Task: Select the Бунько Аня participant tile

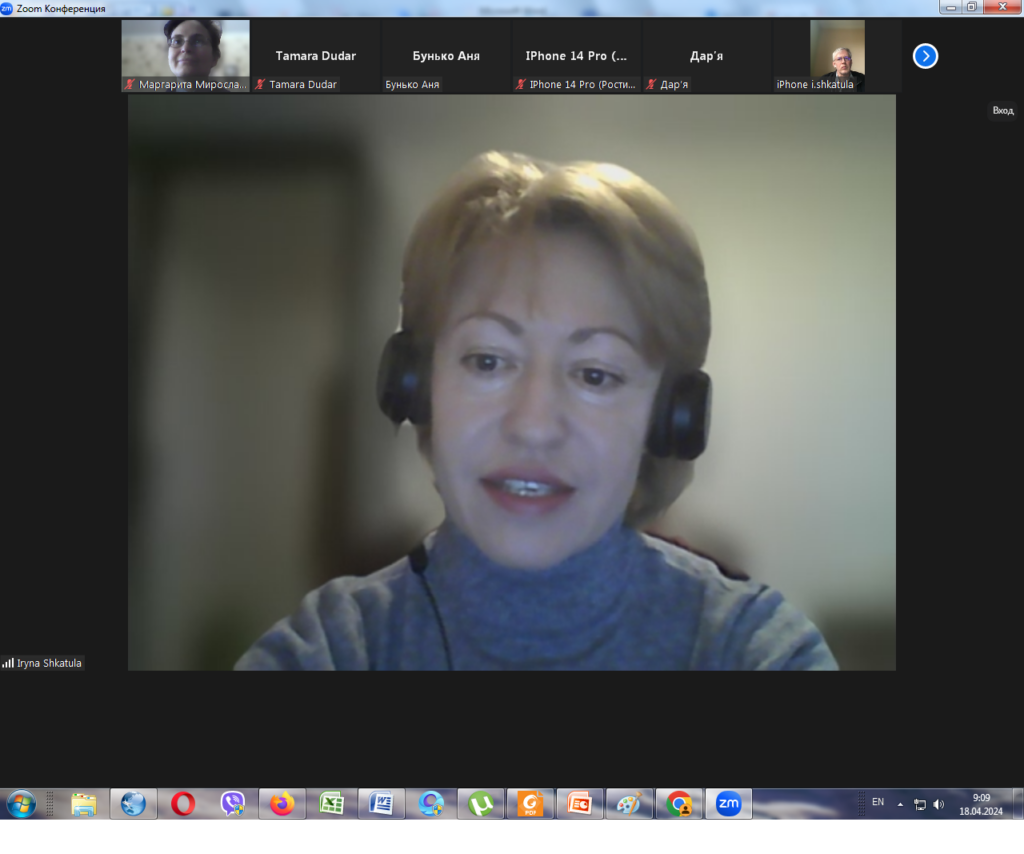Action: [x=445, y=57]
